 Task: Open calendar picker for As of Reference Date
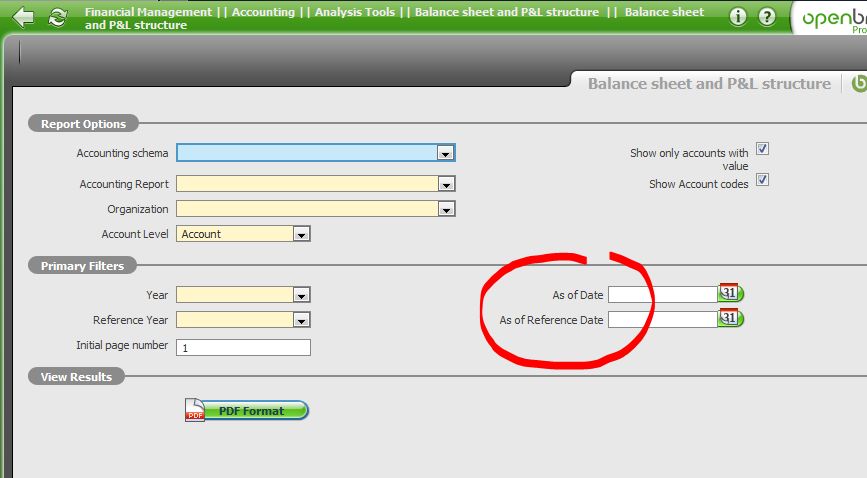(x=730, y=318)
